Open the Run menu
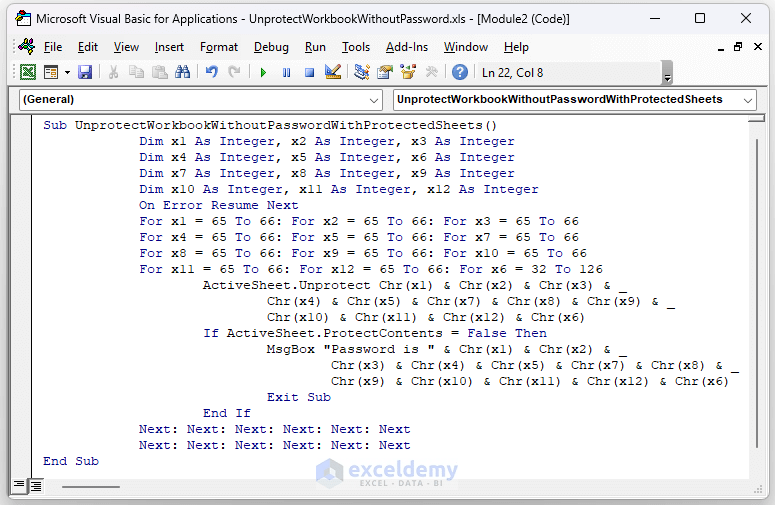 pos(315,47)
